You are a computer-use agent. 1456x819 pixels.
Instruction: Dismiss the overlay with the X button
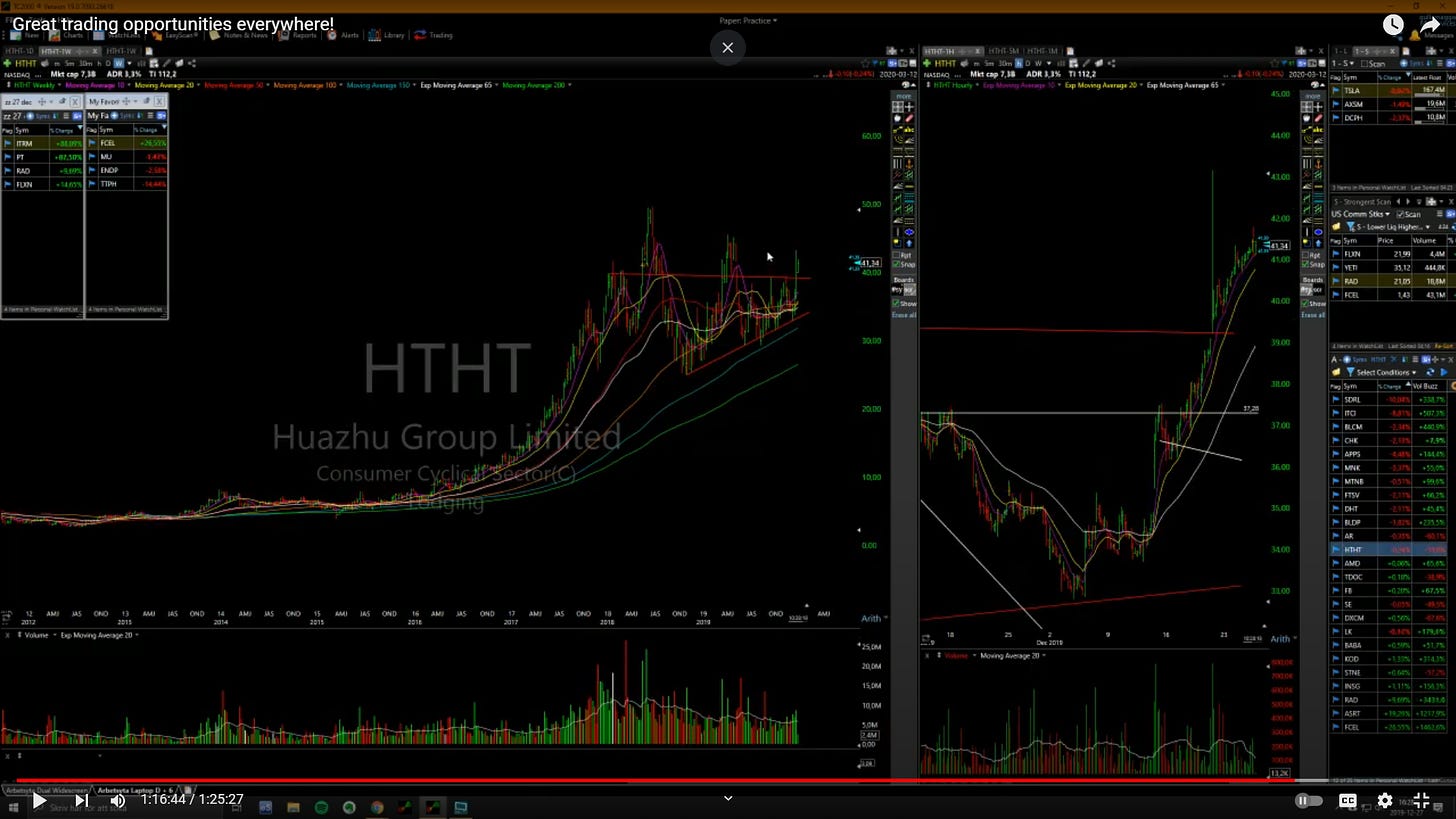(728, 47)
